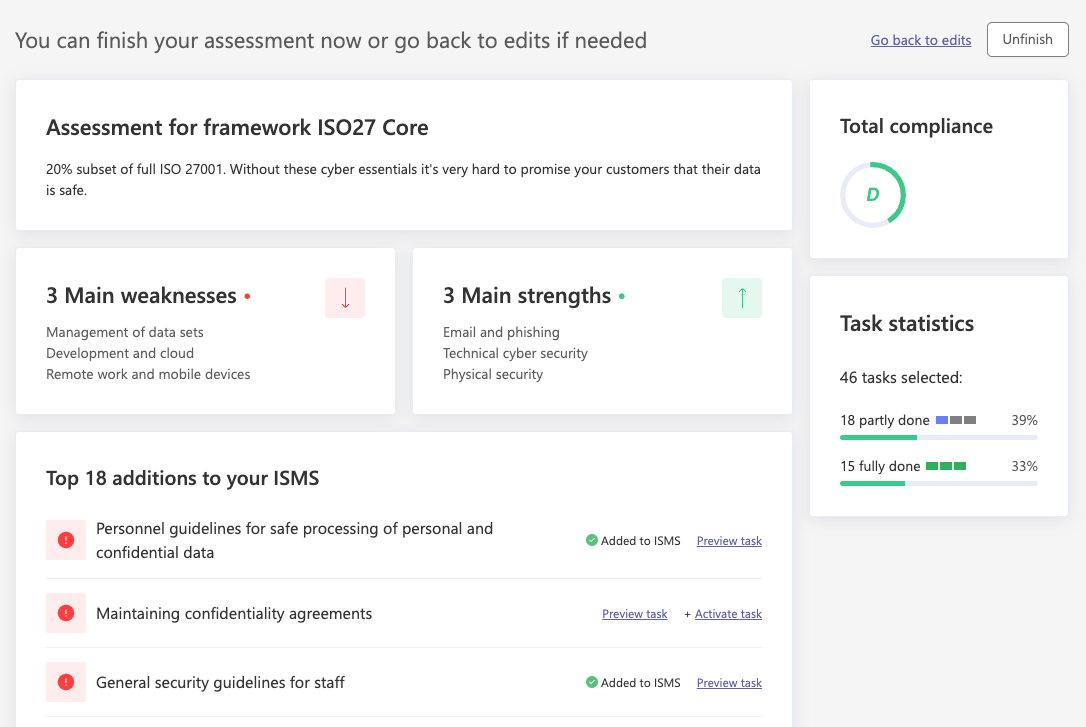Select the Management of data sets weakness
1086x727 pixels.
pyautogui.click(x=125, y=332)
